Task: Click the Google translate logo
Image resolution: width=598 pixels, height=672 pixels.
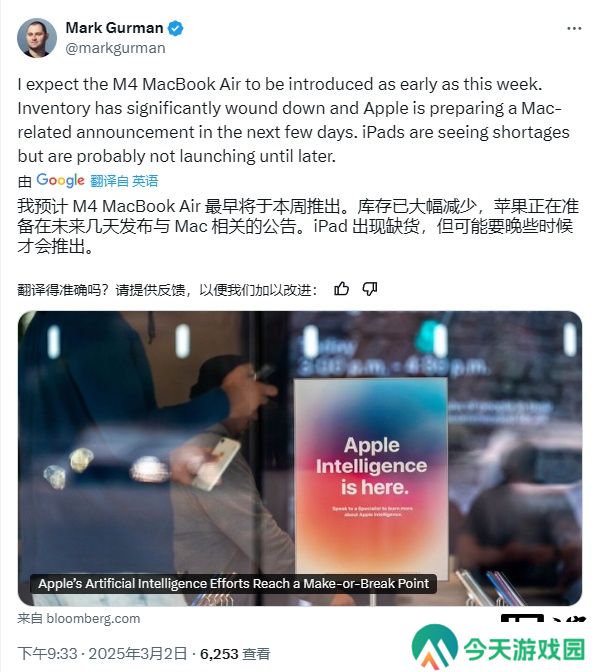Action: [60, 180]
